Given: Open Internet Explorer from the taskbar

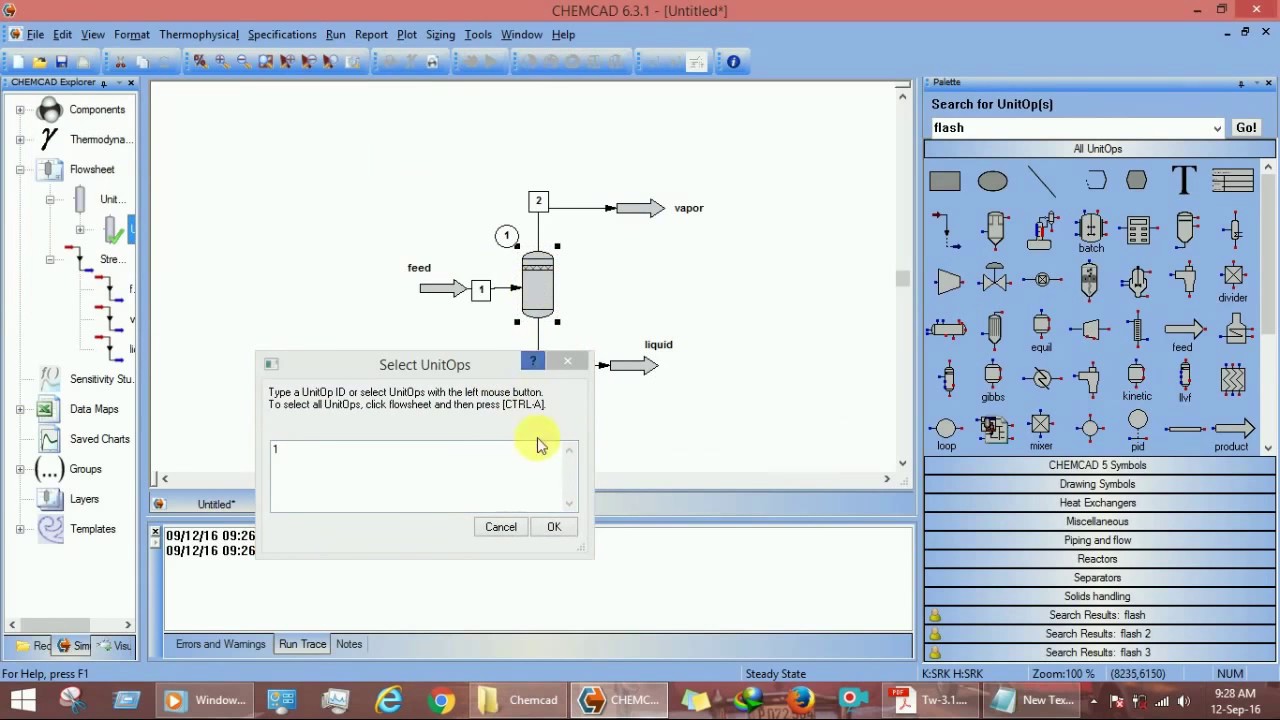Looking at the screenshot, I should click(389, 700).
